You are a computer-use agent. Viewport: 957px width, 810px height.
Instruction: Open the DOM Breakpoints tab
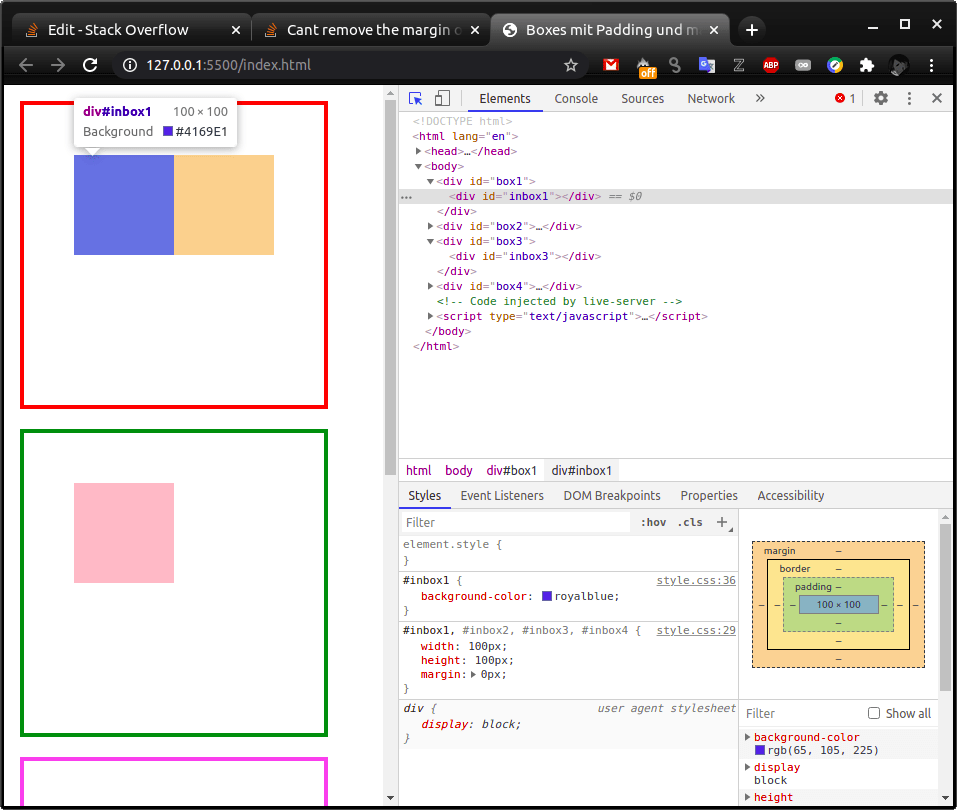click(x=612, y=496)
